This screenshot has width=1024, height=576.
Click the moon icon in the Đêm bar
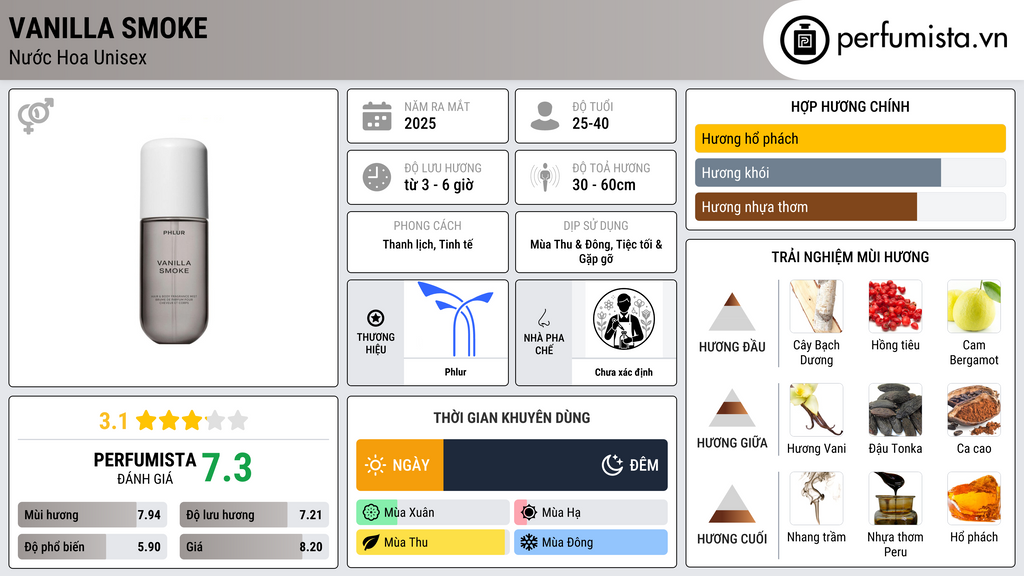612,465
